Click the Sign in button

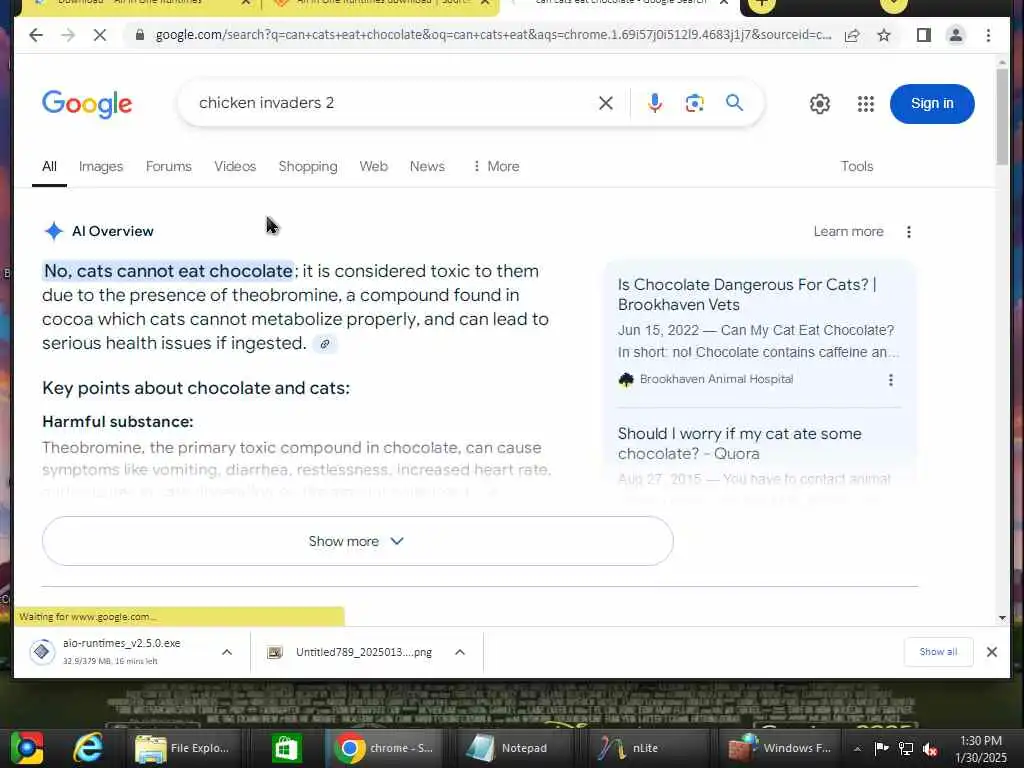point(932,104)
